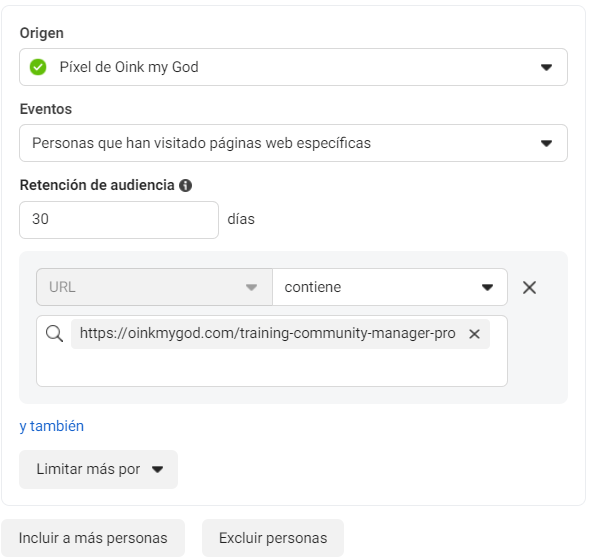Screen dimensions: 593x557
Task: Click the 'y también' link
Action: (52, 426)
